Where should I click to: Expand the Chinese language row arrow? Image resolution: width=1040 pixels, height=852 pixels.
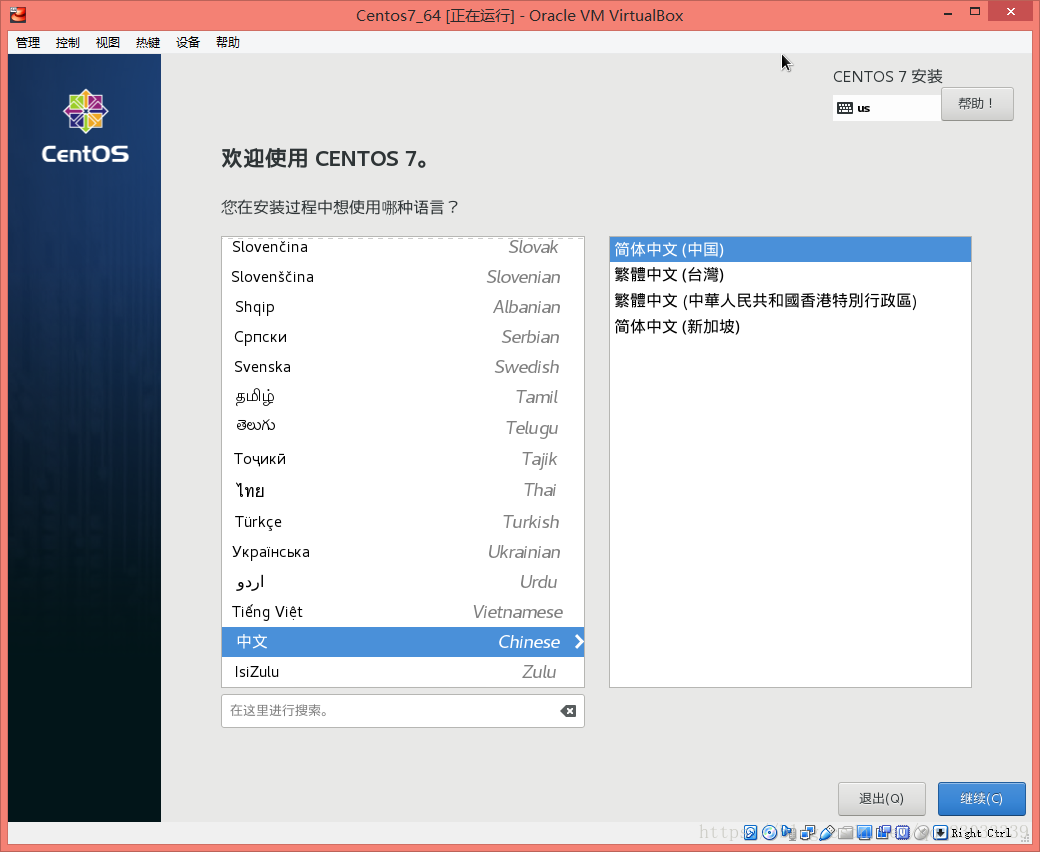tap(578, 641)
